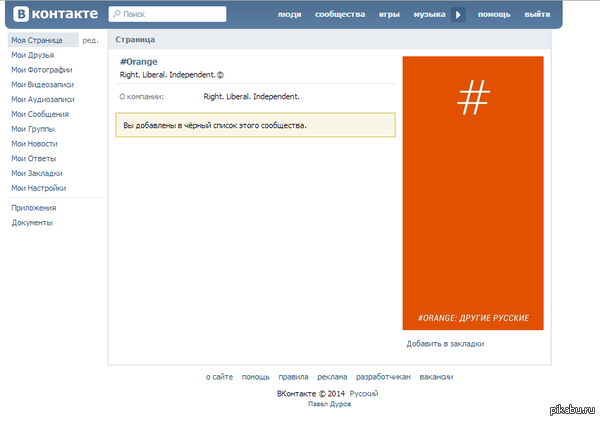Open 'правила' footer link

coord(293,377)
